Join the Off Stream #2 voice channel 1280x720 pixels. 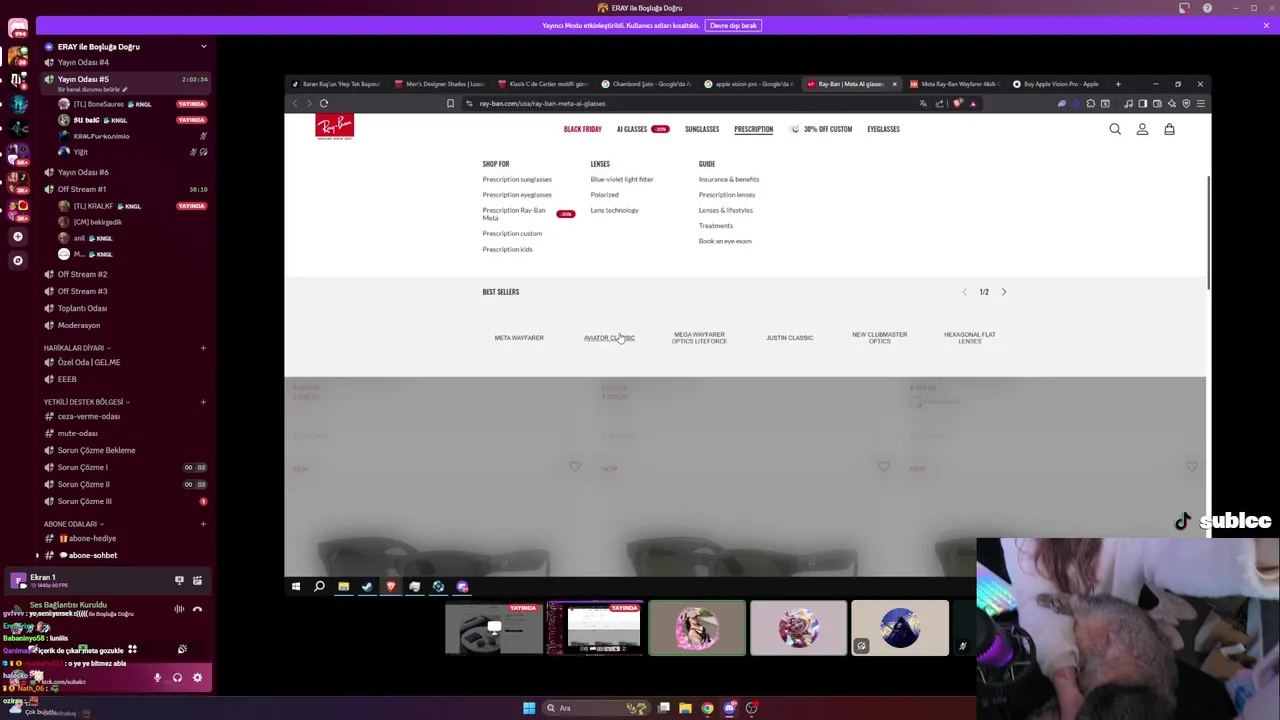point(82,274)
